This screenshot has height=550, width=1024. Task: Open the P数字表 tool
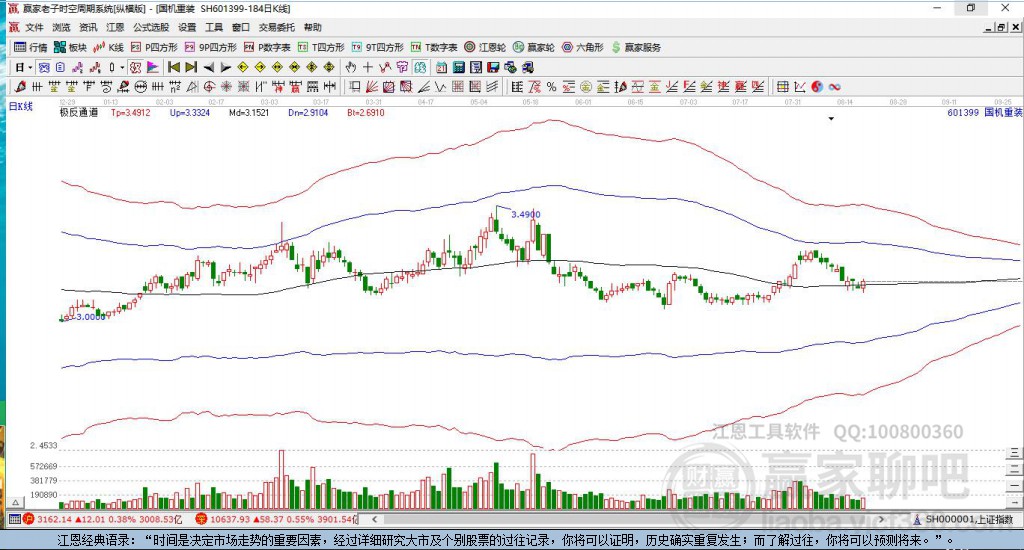point(267,47)
